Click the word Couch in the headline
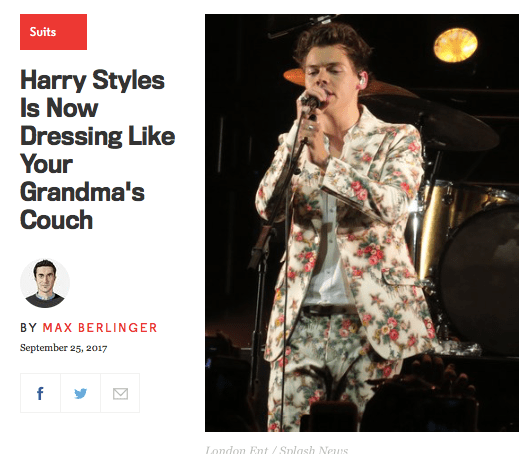529x454 pixels. [56, 220]
